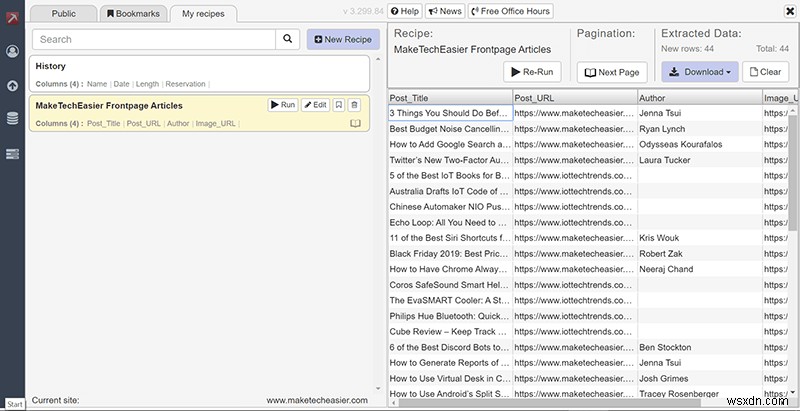Select the 'Twitter's New Two-Factor Au...' cell
The height and width of the screenshot is (411, 800).
click(x=450, y=160)
